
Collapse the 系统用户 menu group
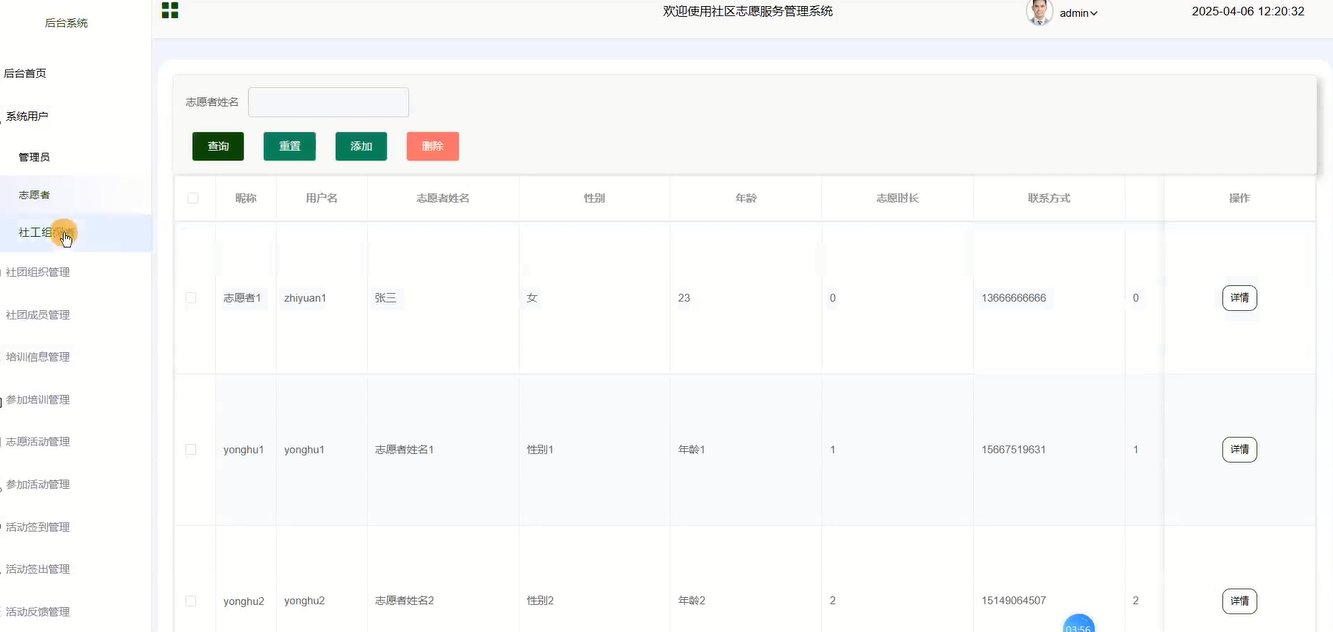(27, 116)
